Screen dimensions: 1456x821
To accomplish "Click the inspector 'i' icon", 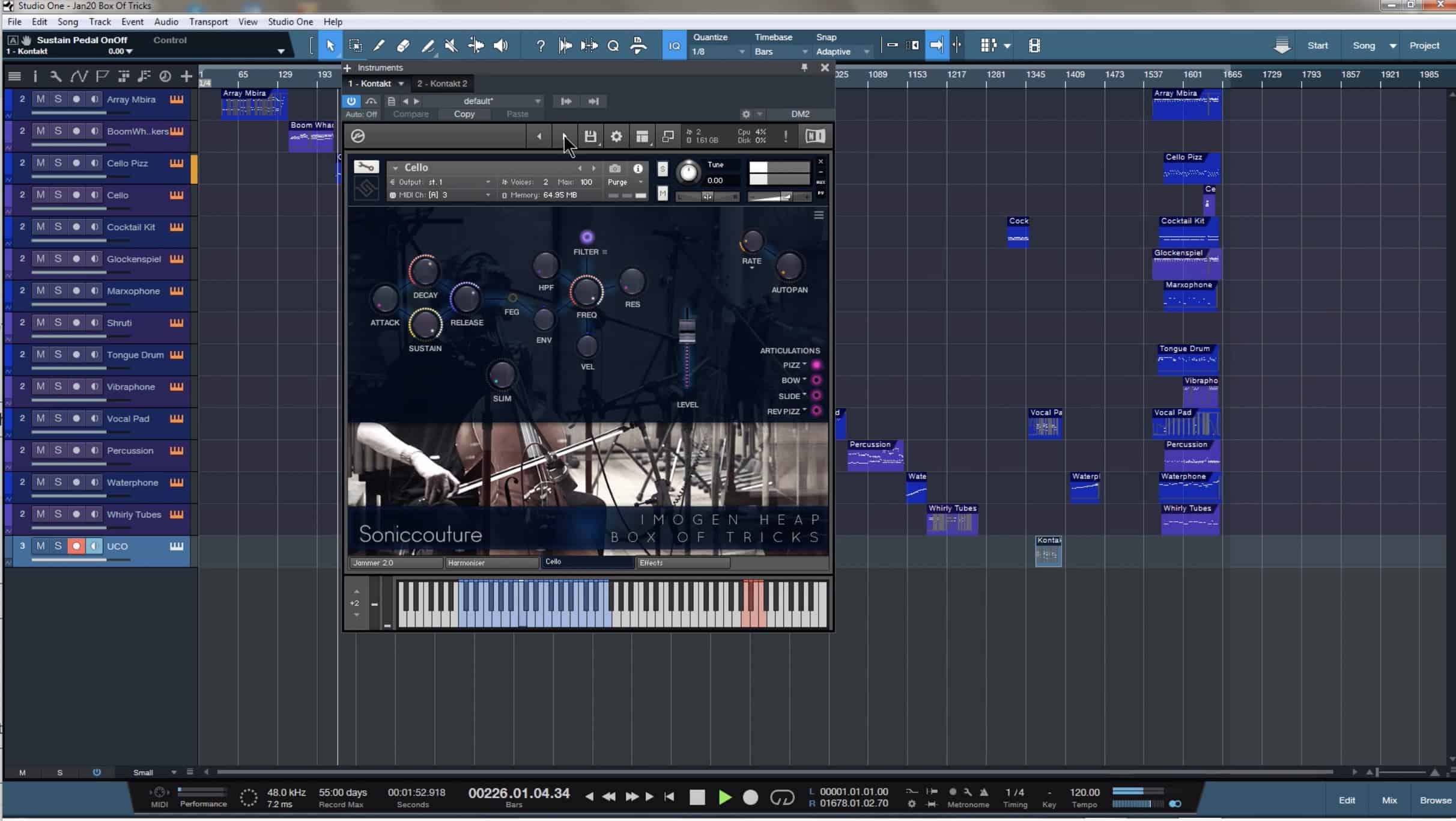I will tap(35, 76).
